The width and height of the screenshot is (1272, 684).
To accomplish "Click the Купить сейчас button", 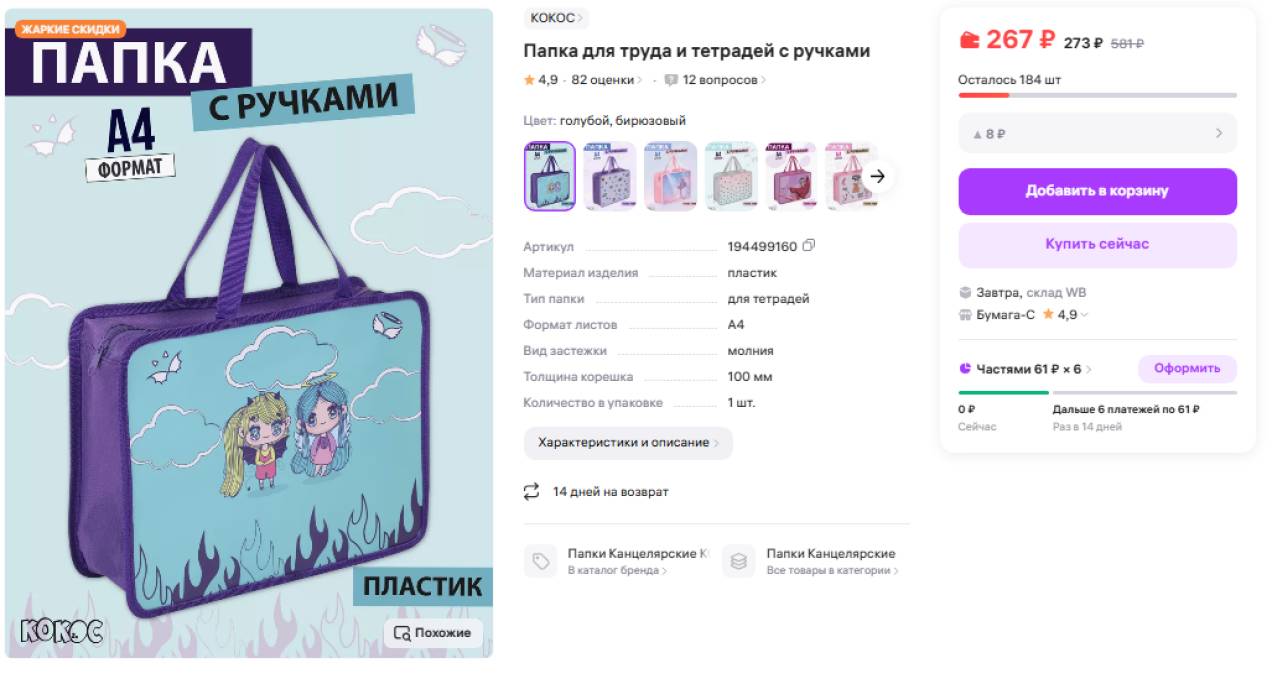I will (x=1097, y=245).
